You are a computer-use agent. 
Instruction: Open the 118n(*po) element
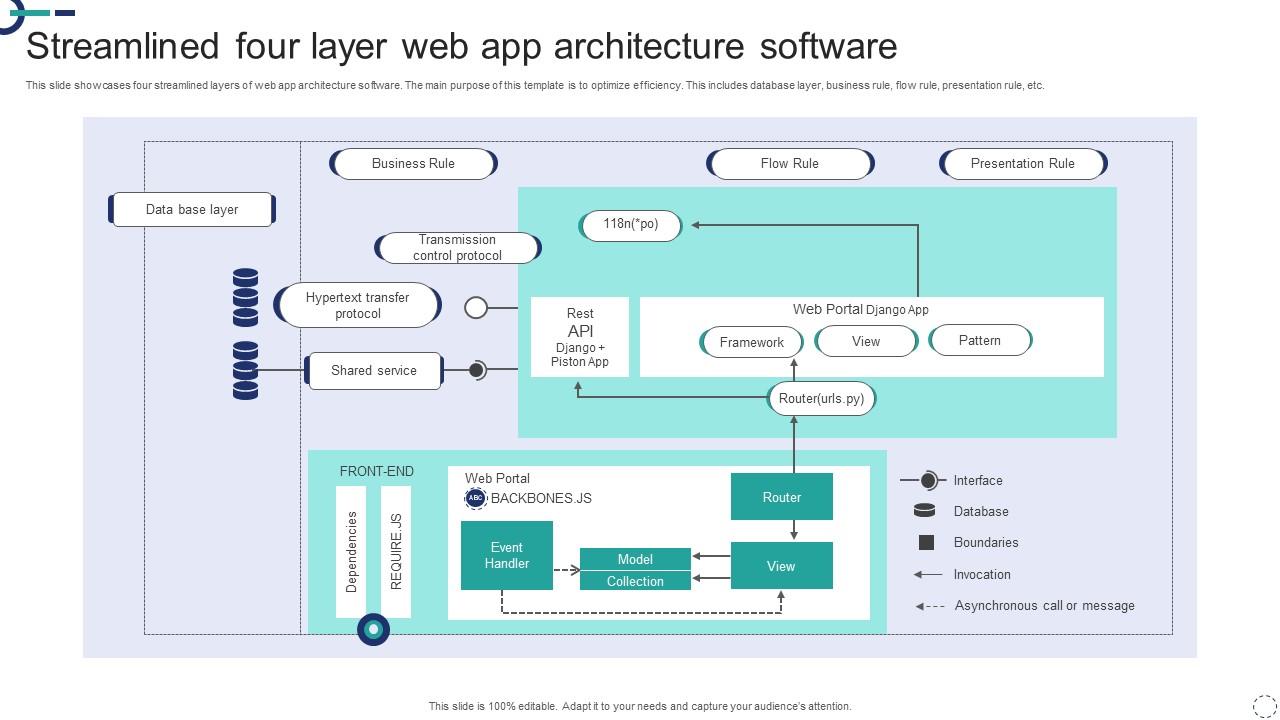631,225
